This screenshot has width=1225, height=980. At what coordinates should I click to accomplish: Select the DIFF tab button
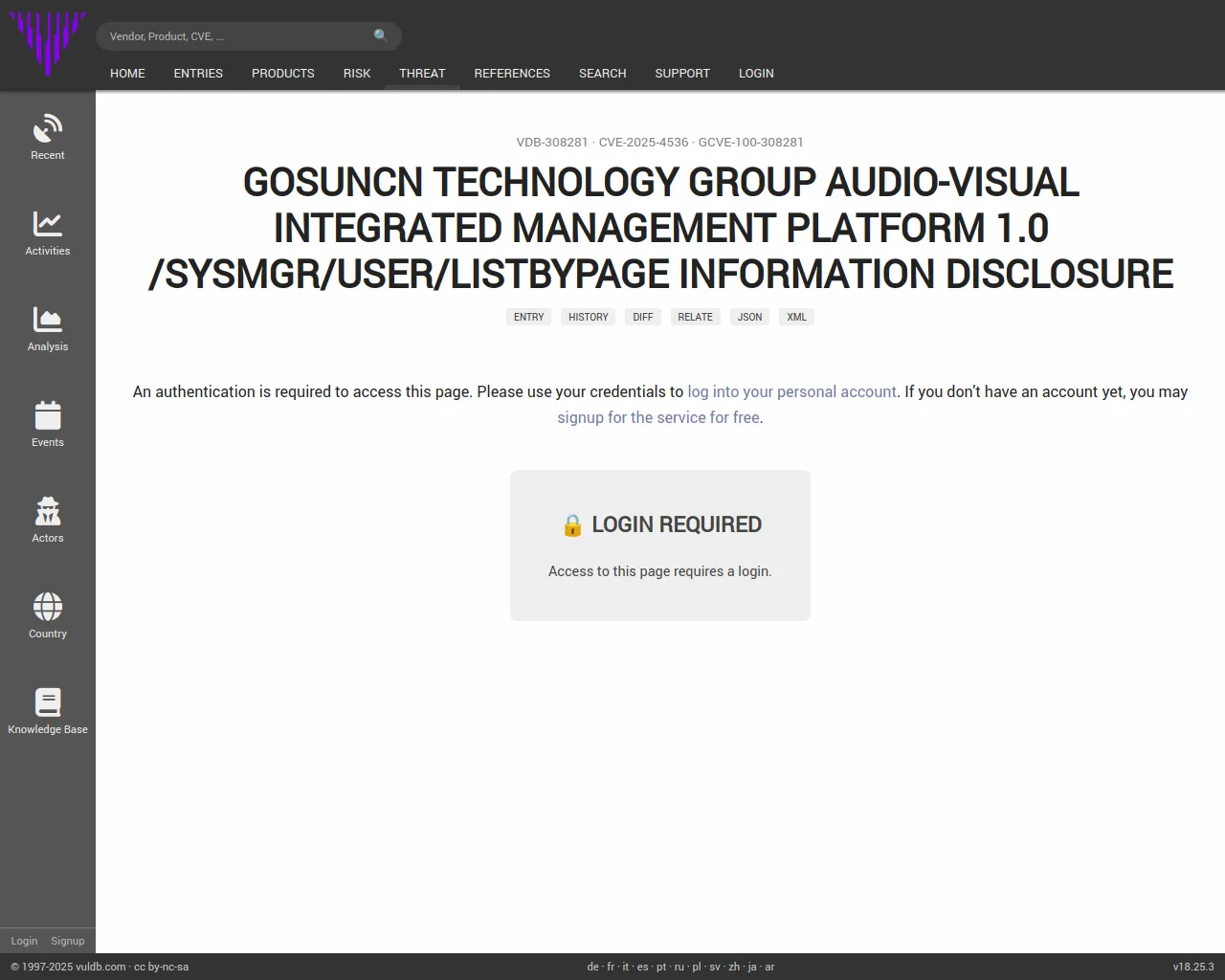[x=643, y=317]
